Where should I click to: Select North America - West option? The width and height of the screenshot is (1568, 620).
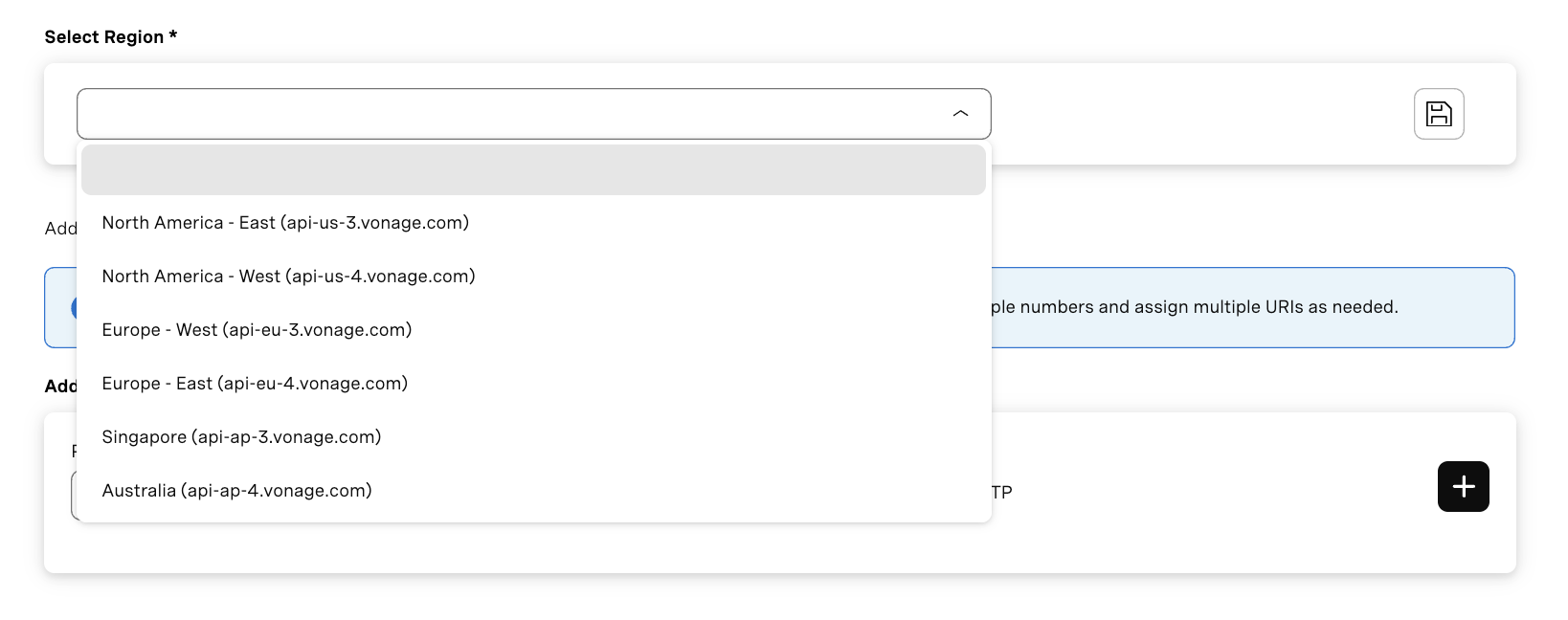288,276
